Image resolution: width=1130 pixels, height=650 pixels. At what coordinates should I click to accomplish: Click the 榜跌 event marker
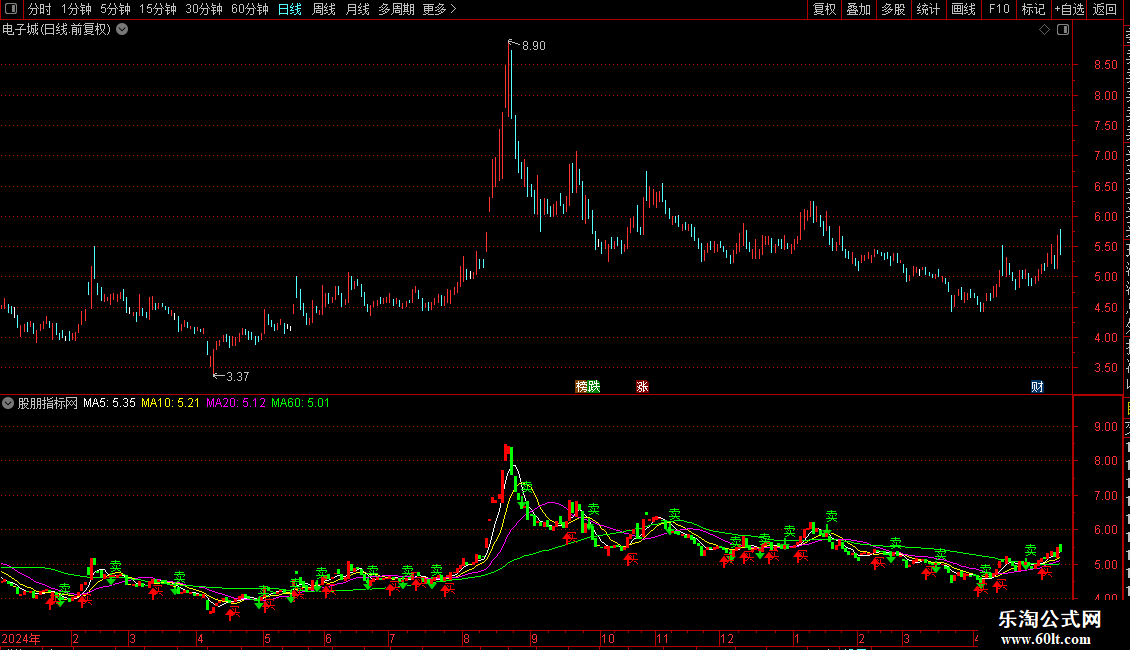(587, 386)
